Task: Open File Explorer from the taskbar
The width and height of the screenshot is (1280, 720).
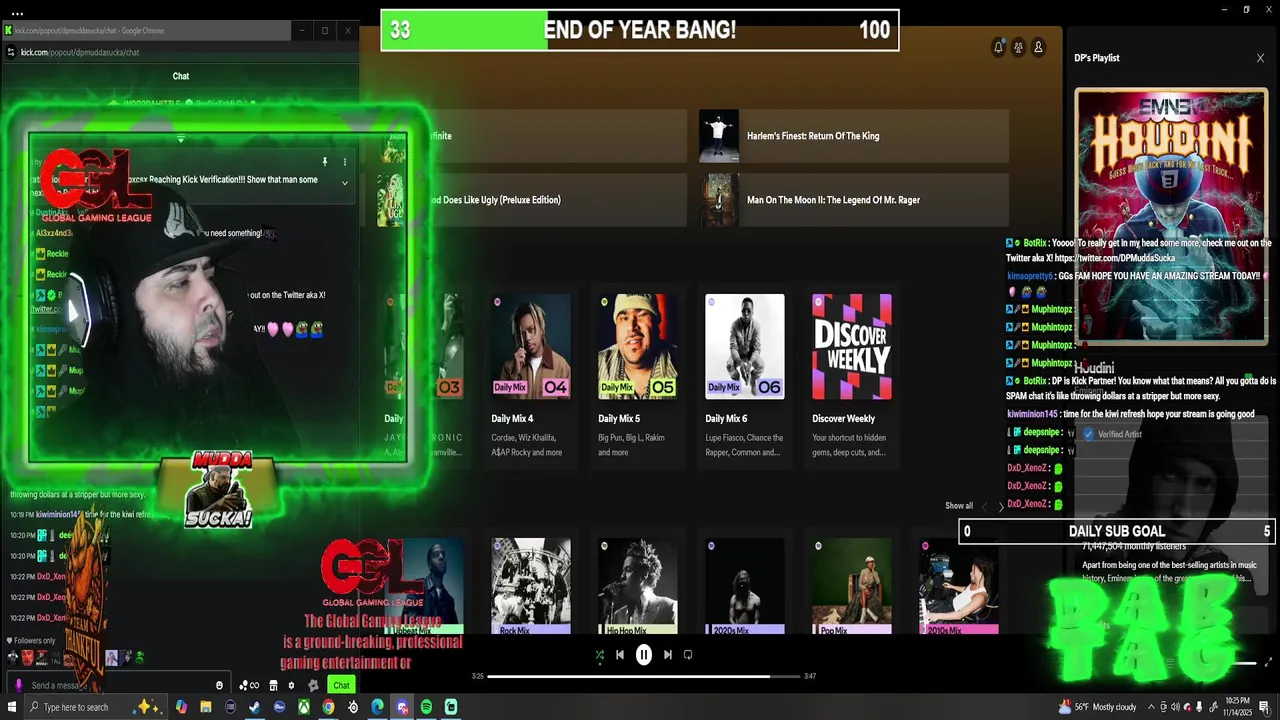Action: tap(206, 707)
